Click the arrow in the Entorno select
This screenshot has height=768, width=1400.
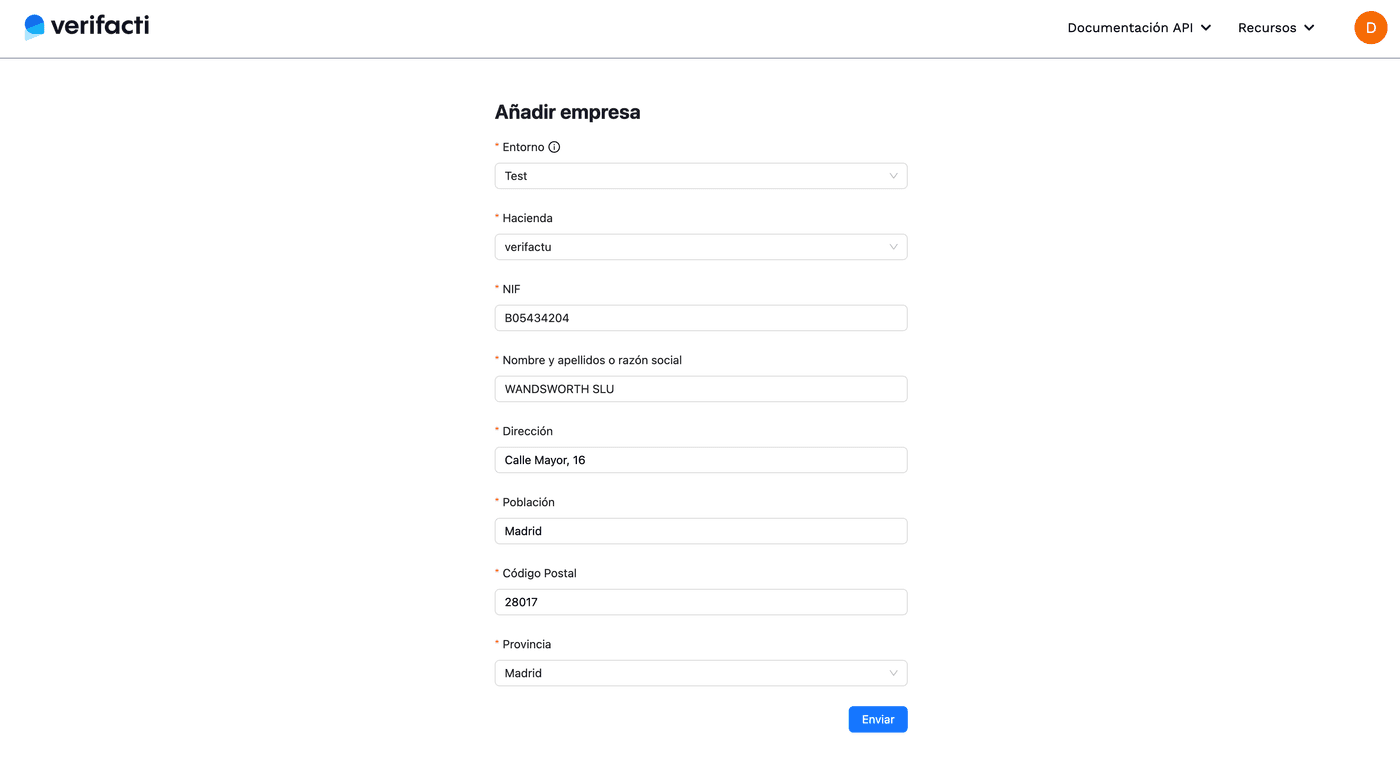click(893, 176)
